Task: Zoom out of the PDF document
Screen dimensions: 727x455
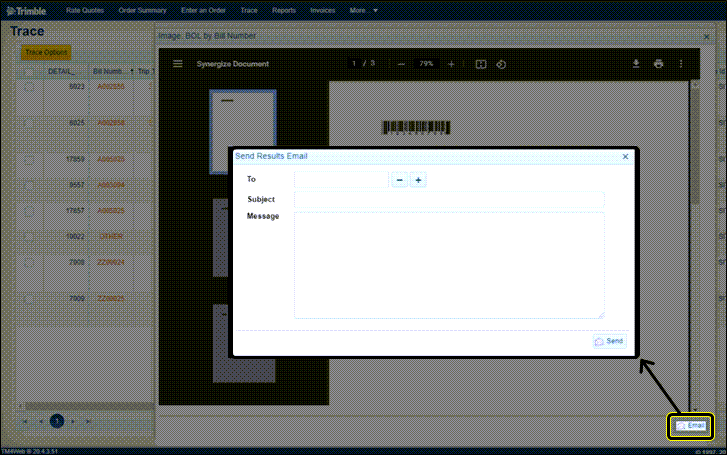Action: pos(402,64)
